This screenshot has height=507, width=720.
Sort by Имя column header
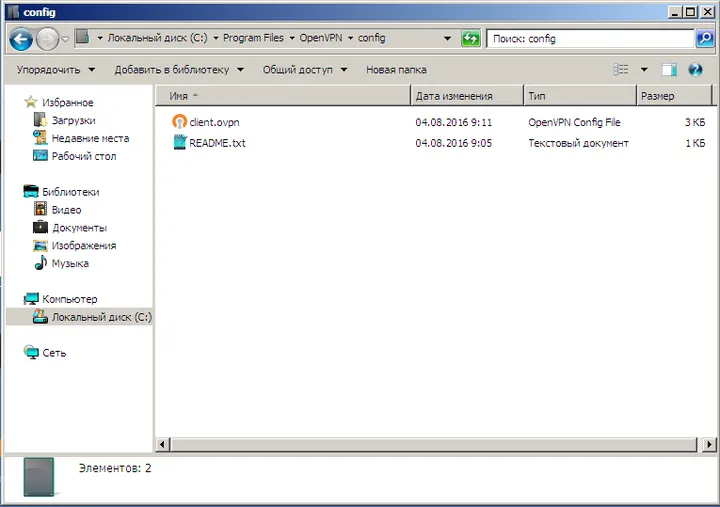point(283,96)
